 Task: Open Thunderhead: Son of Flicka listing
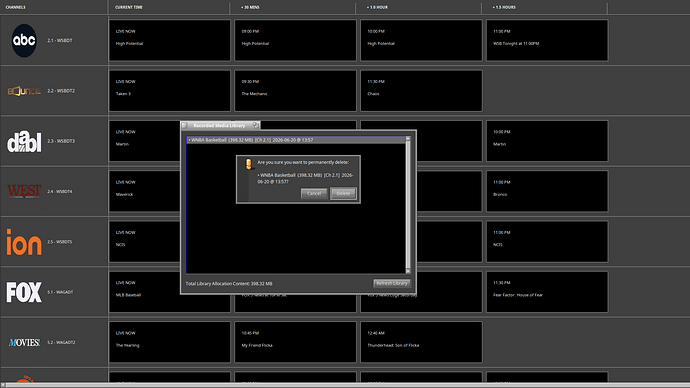point(421,342)
